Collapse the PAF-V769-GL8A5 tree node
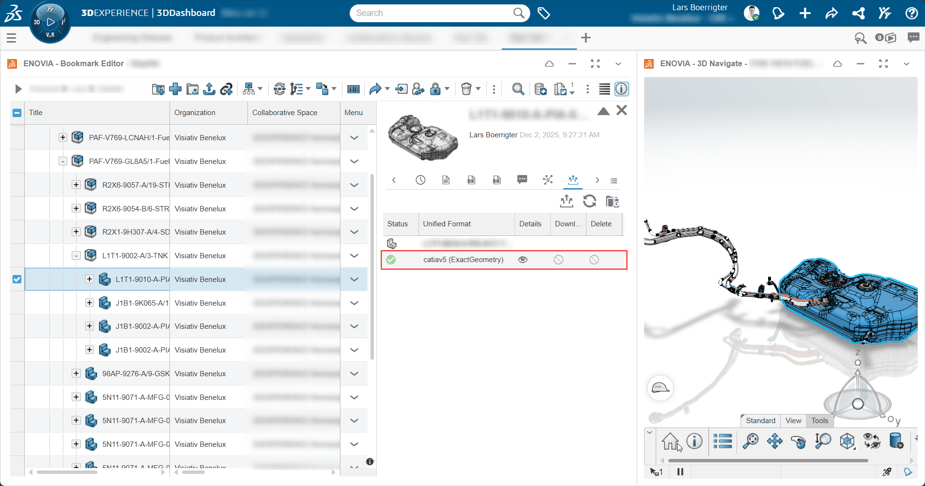Viewport: 925px width, 486px height. pyautogui.click(x=62, y=161)
